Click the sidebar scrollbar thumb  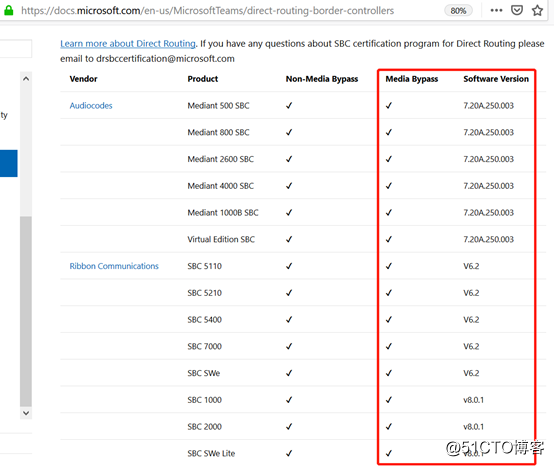pyautogui.click(x=26, y=311)
